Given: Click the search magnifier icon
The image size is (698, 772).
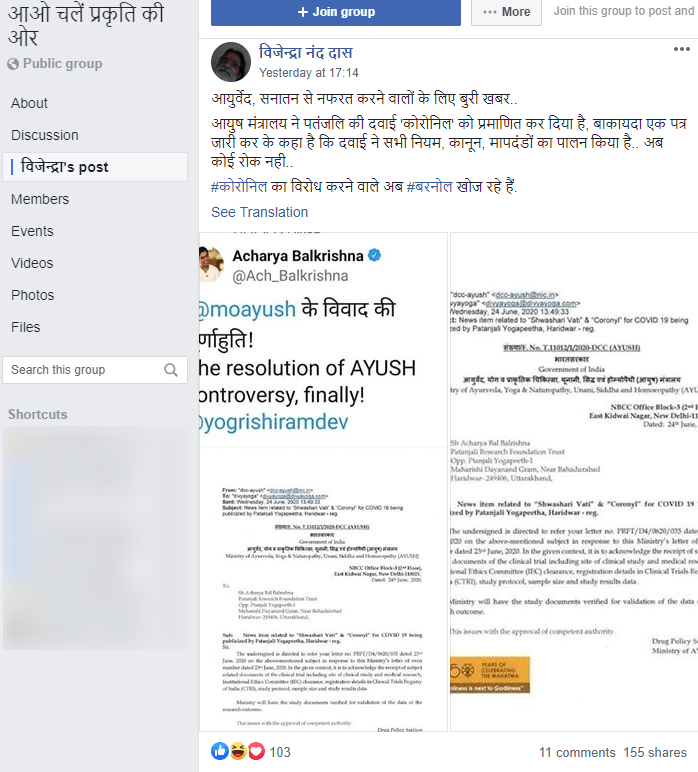Looking at the screenshot, I should click(171, 370).
